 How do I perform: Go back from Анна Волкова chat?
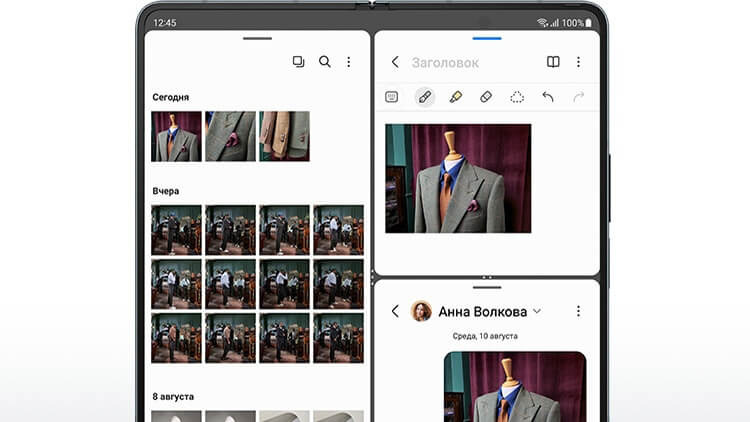coord(395,311)
